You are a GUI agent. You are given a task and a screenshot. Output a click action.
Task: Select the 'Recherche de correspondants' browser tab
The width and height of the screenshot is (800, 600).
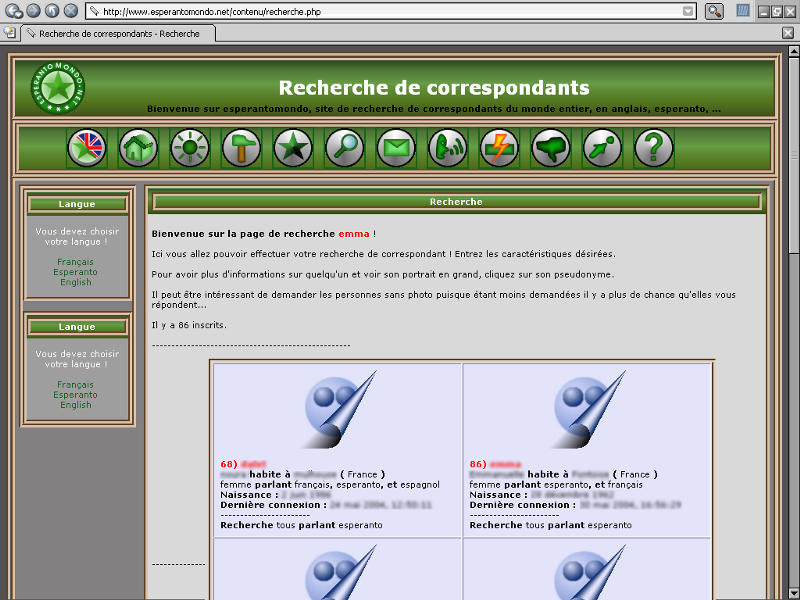click(x=118, y=33)
